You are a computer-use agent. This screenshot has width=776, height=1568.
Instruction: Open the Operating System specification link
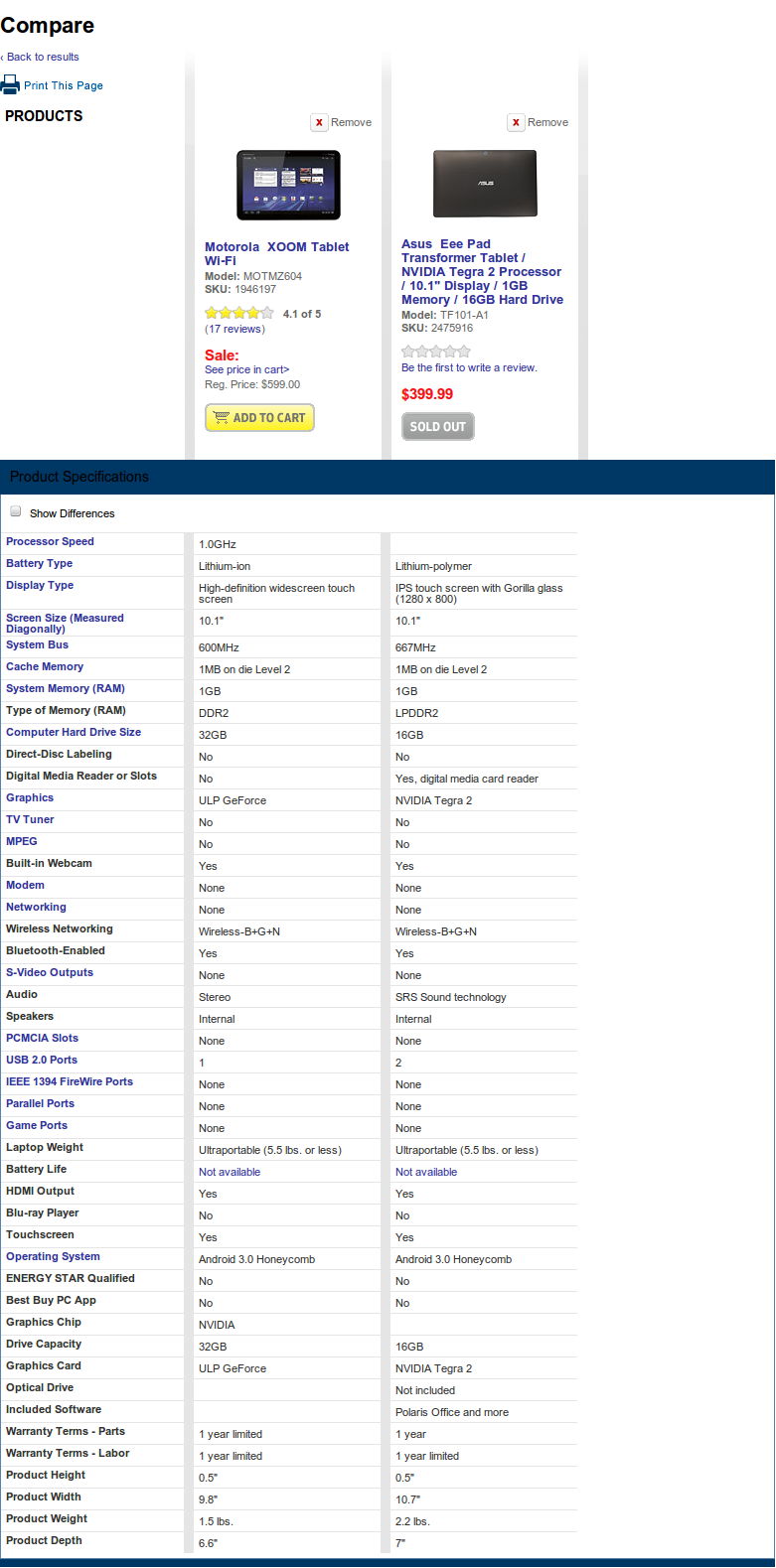[x=53, y=1256]
